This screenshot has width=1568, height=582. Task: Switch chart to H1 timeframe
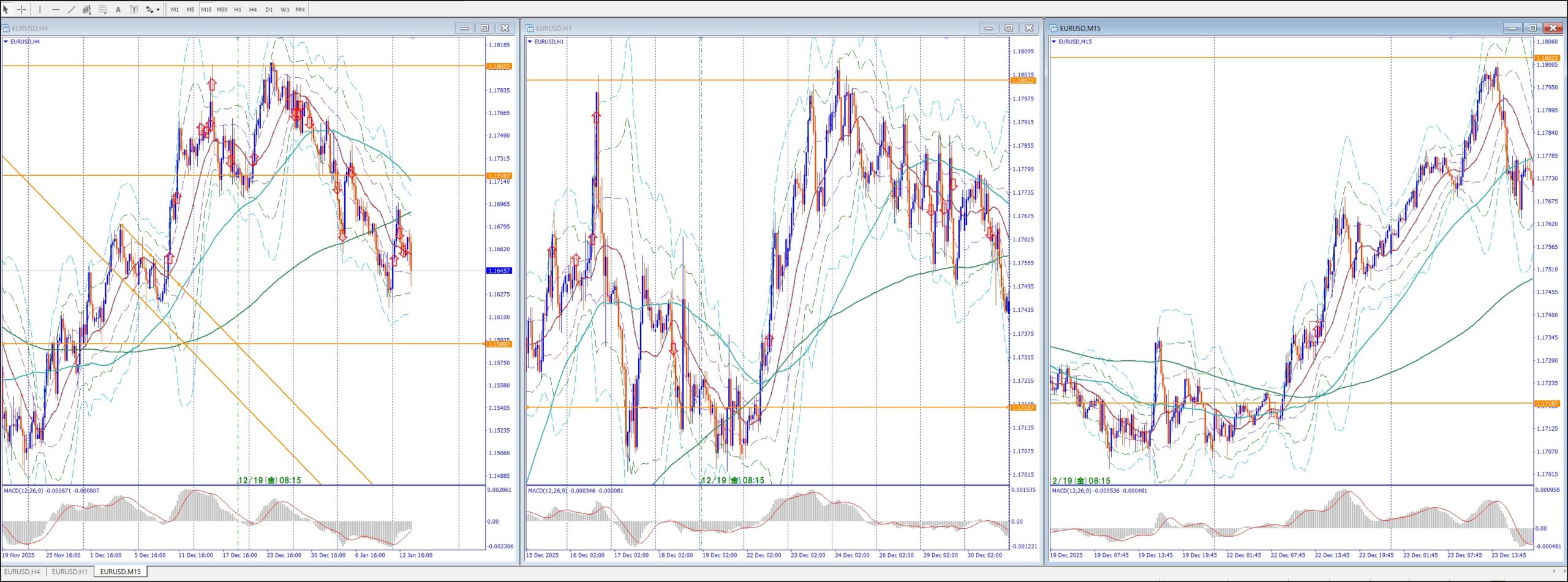[238, 9]
